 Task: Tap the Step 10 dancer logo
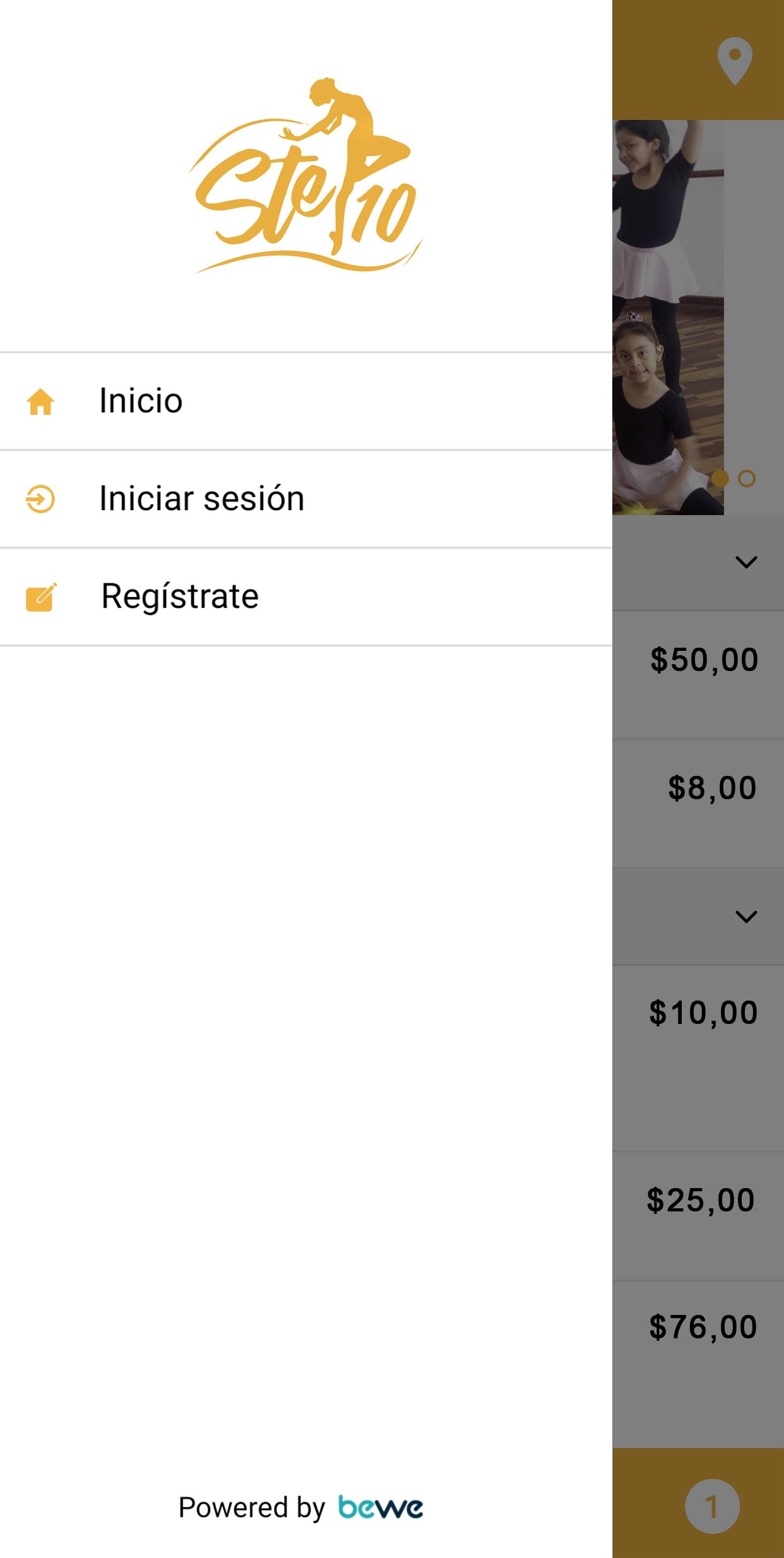coord(306,176)
